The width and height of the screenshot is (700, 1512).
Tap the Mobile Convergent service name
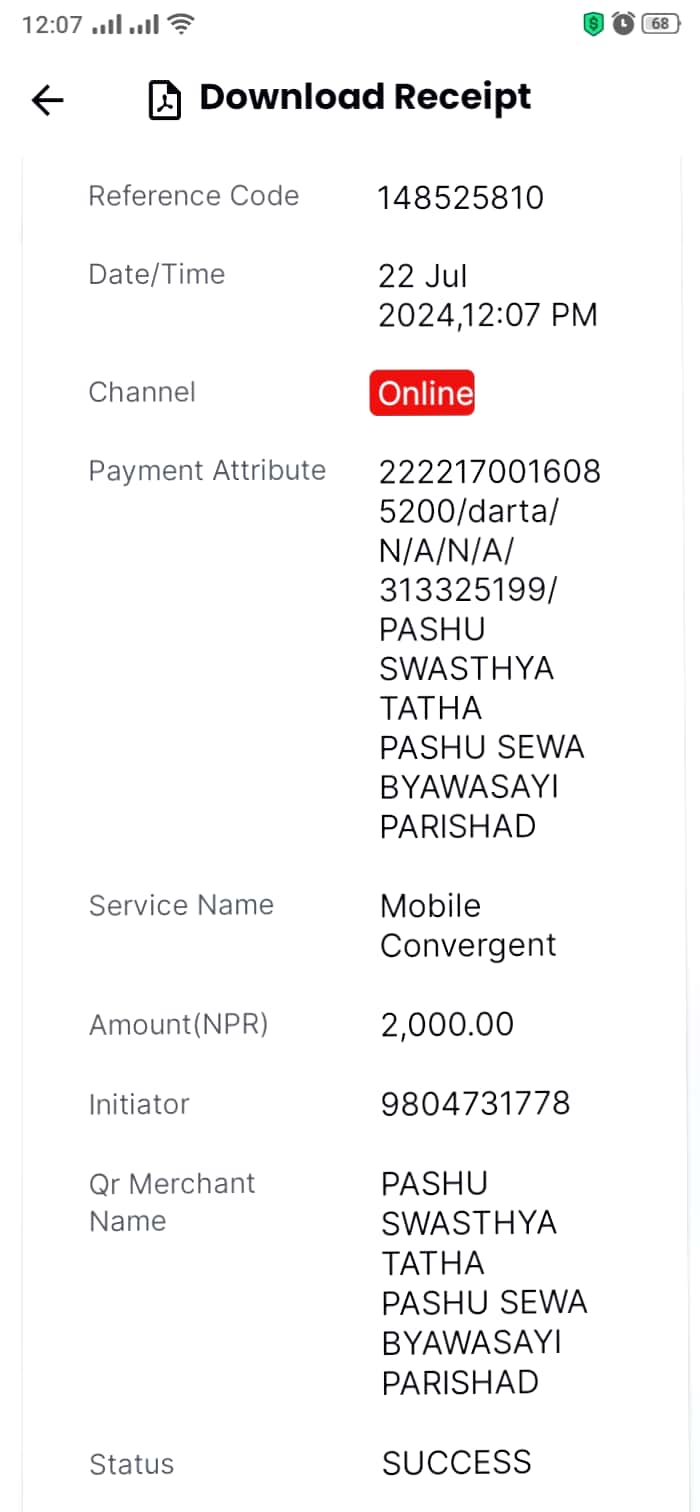pos(468,925)
